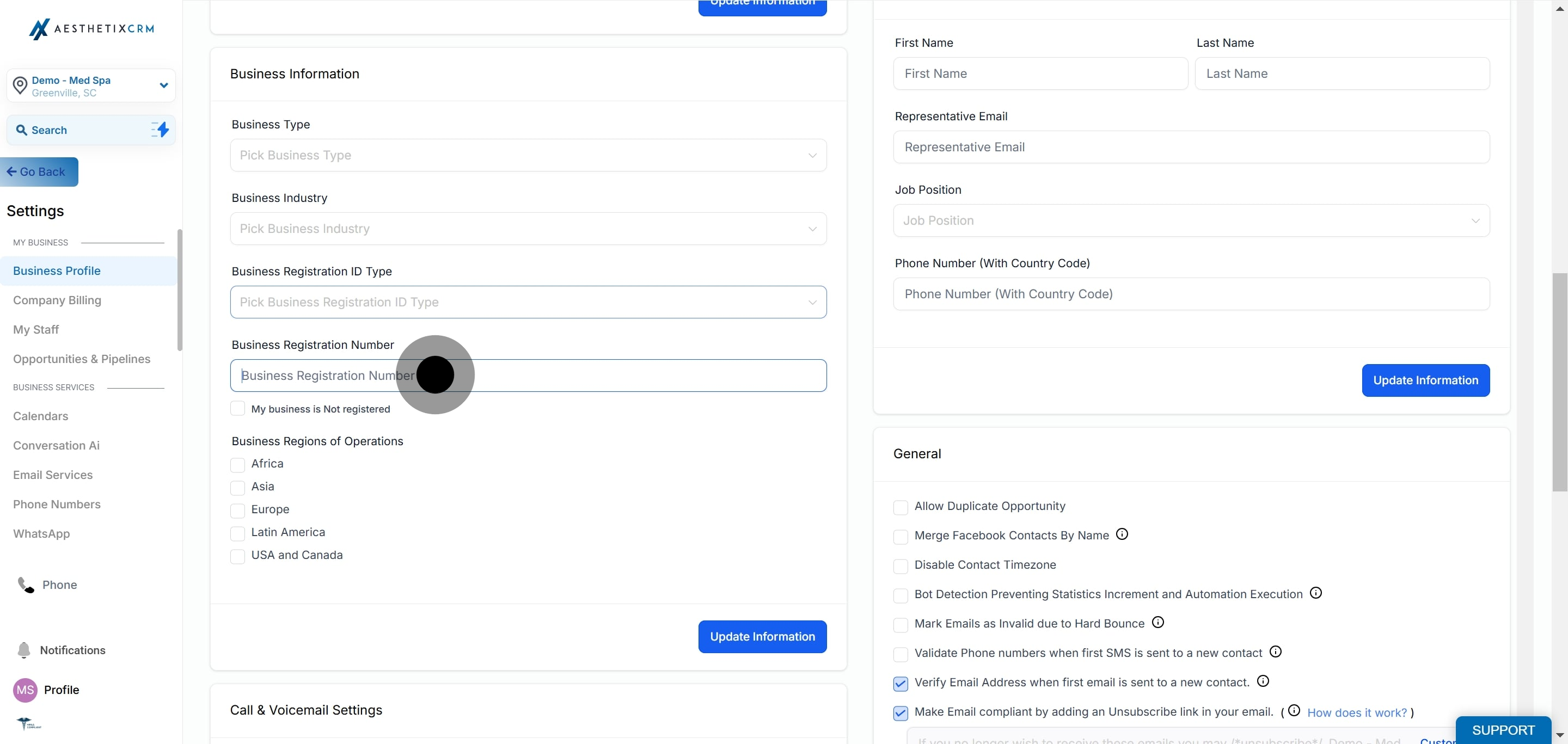Click the quick actions lightning bolt icon
The width and height of the screenshot is (1568, 744).
160,130
